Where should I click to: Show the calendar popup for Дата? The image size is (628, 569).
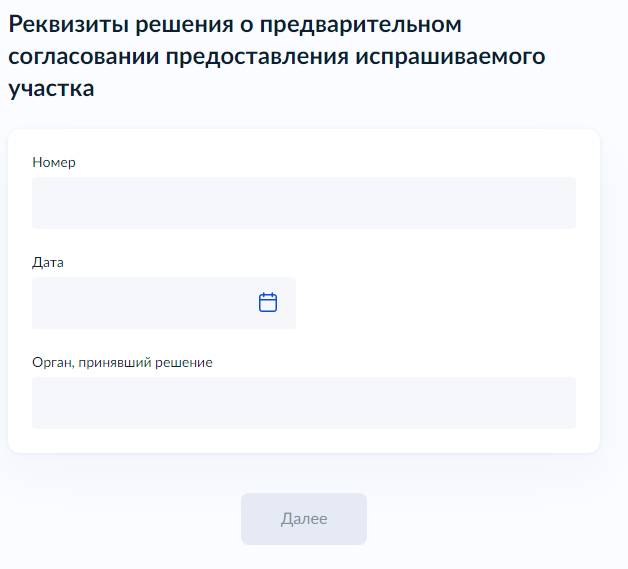[x=268, y=302]
